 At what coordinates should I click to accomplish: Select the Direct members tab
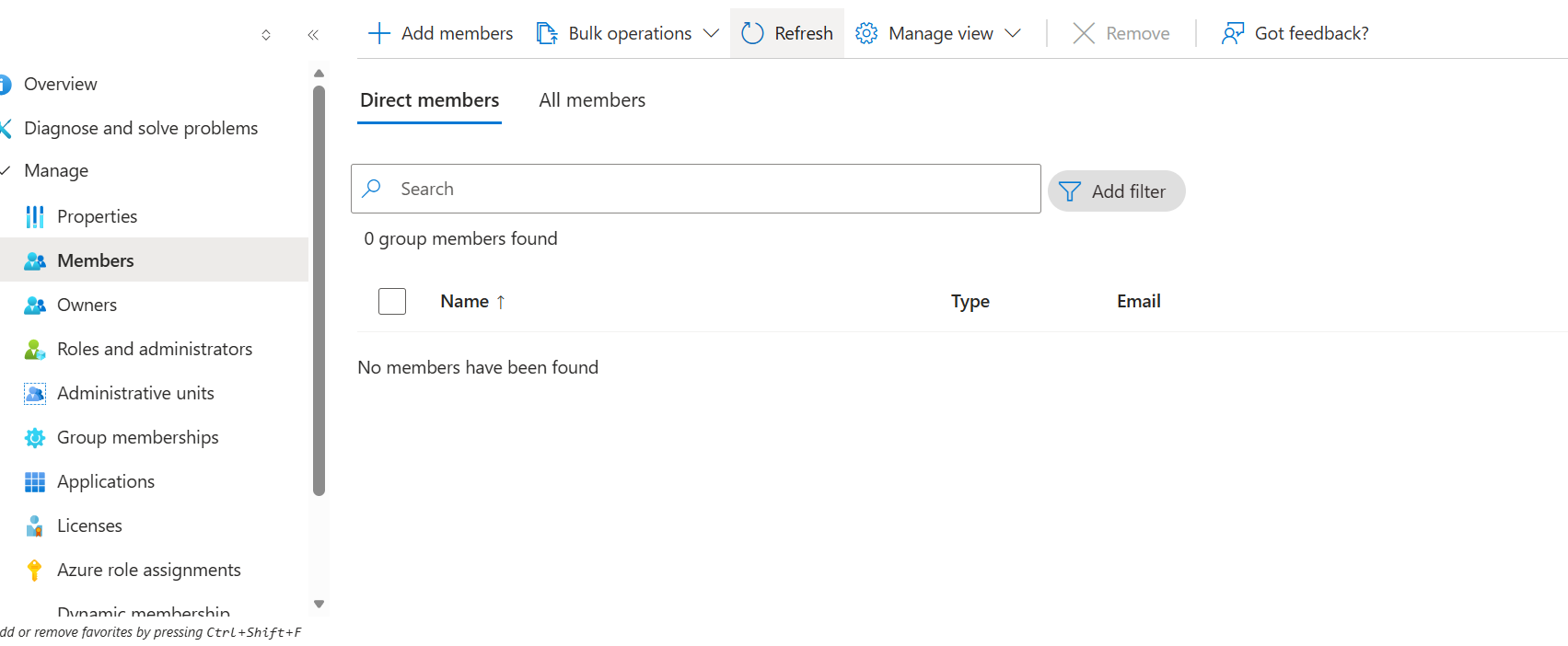tap(429, 100)
